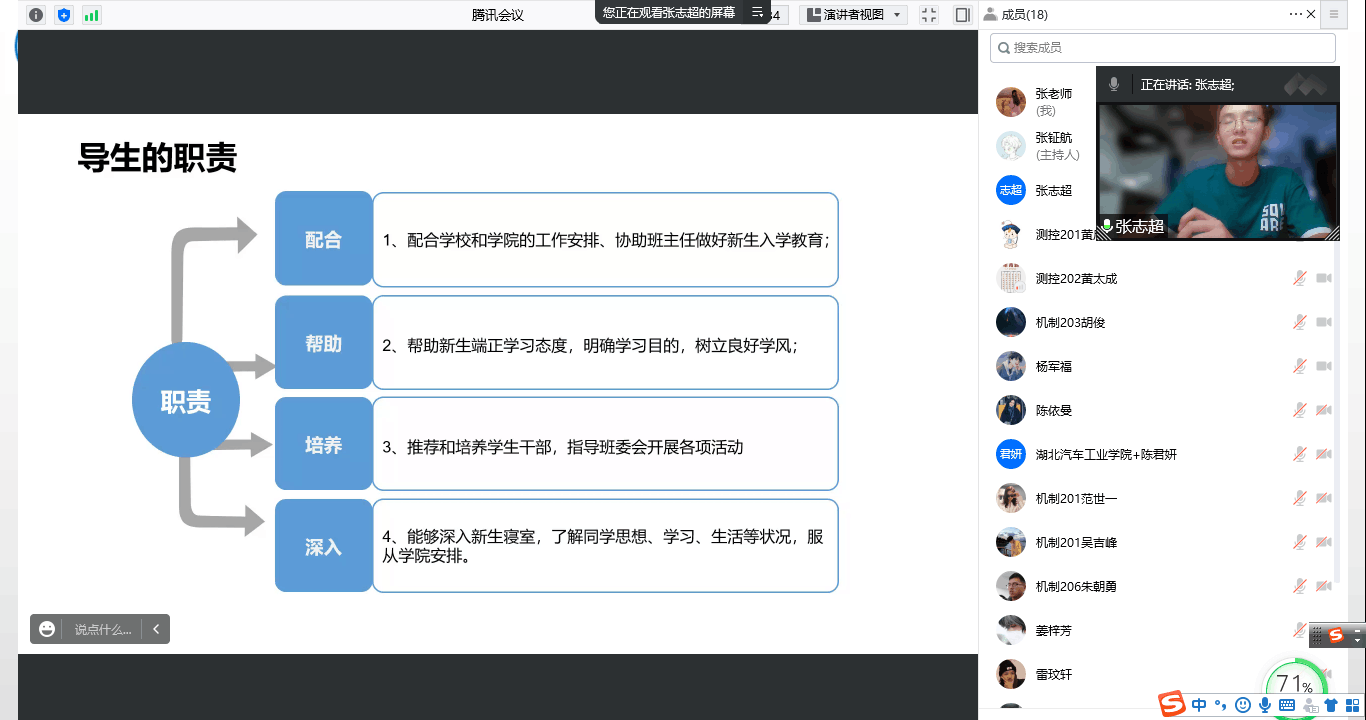
Task: Toggle microphone for 机制203胡俊
Action: coord(1299,322)
